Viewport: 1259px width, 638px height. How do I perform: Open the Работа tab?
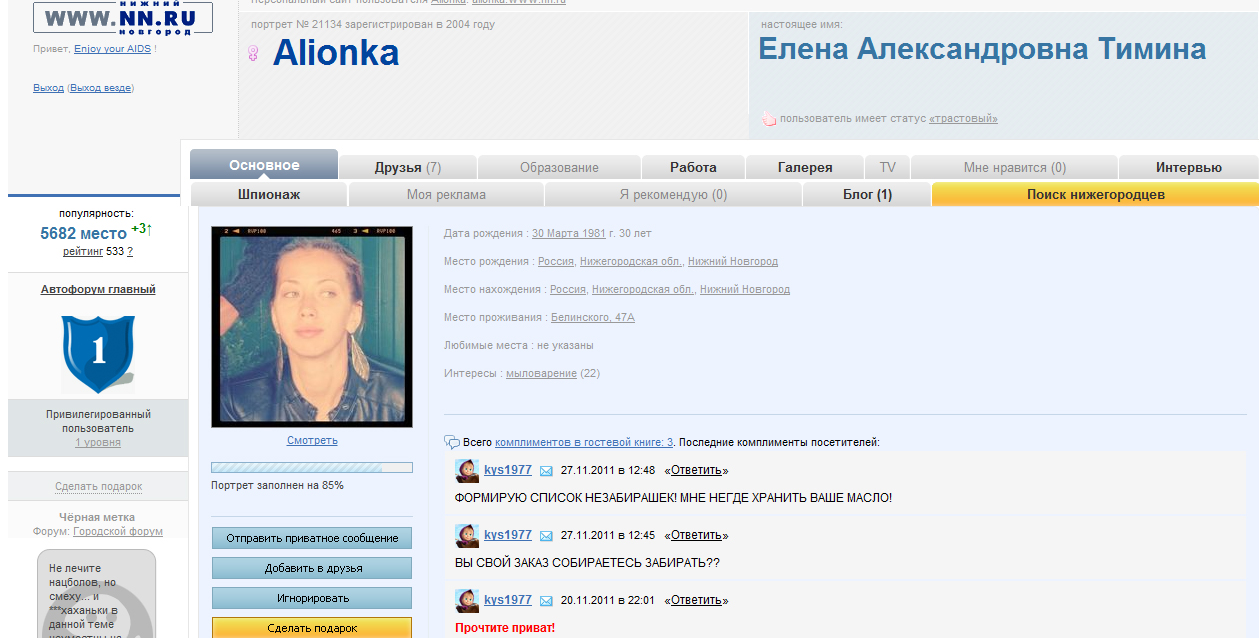pos(693,167)
